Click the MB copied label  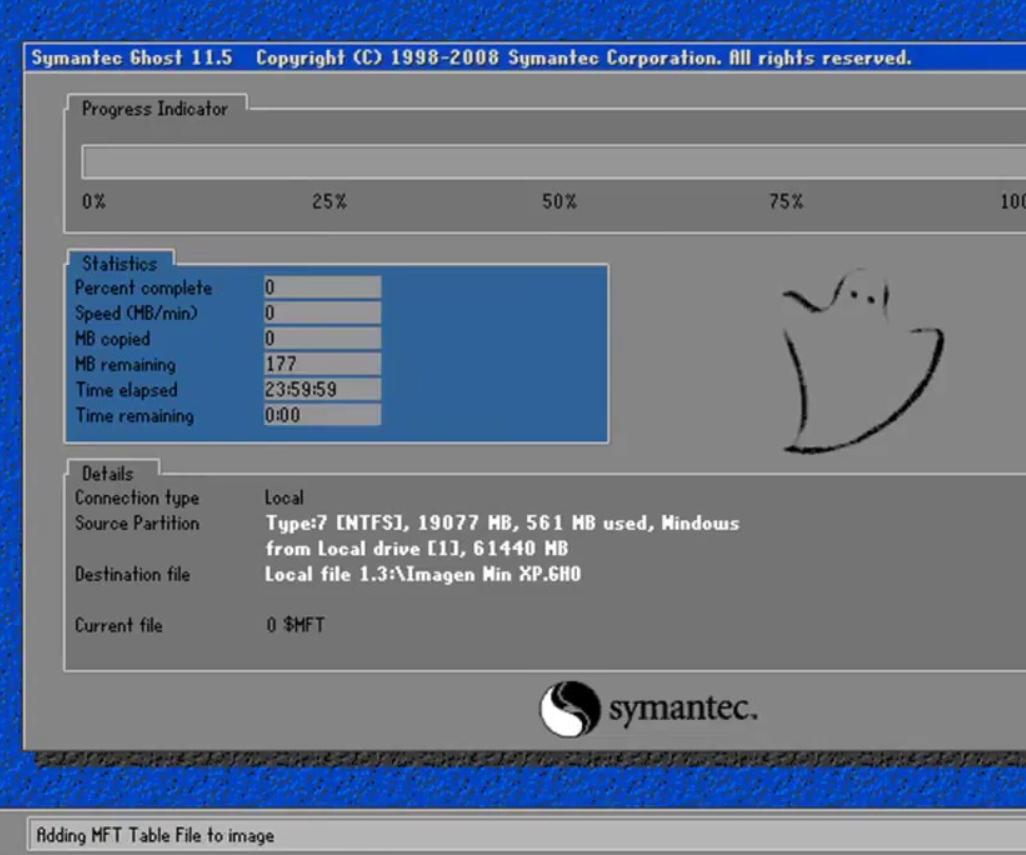(113, 339)
